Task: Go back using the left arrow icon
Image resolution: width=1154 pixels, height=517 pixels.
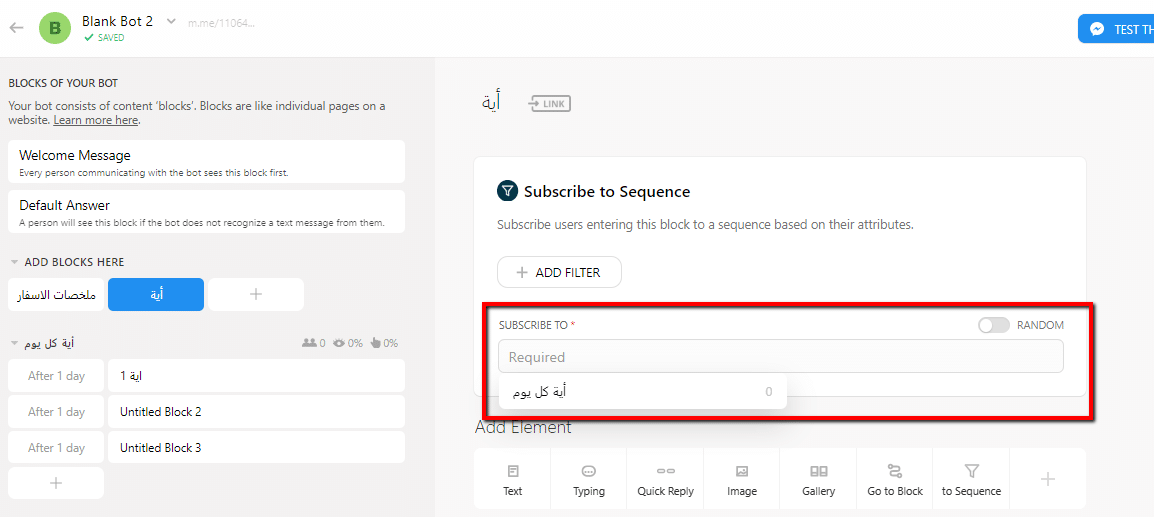Action: (16, 28)
